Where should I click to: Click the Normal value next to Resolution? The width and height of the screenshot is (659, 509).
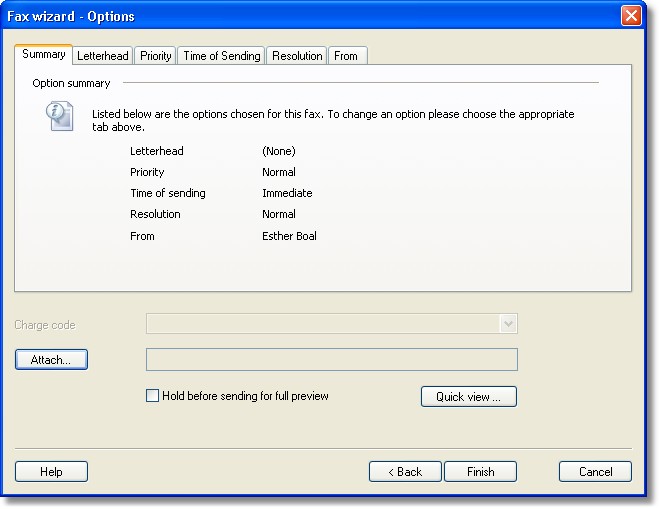(x=279, y=214)
